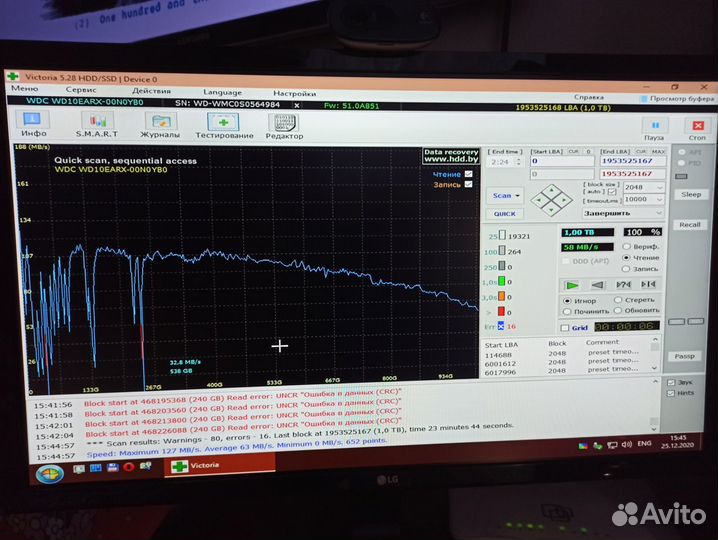Toggle the Запись graph checkbox
The height and width of the screenshot is (540, 718).
coord(468,184)
